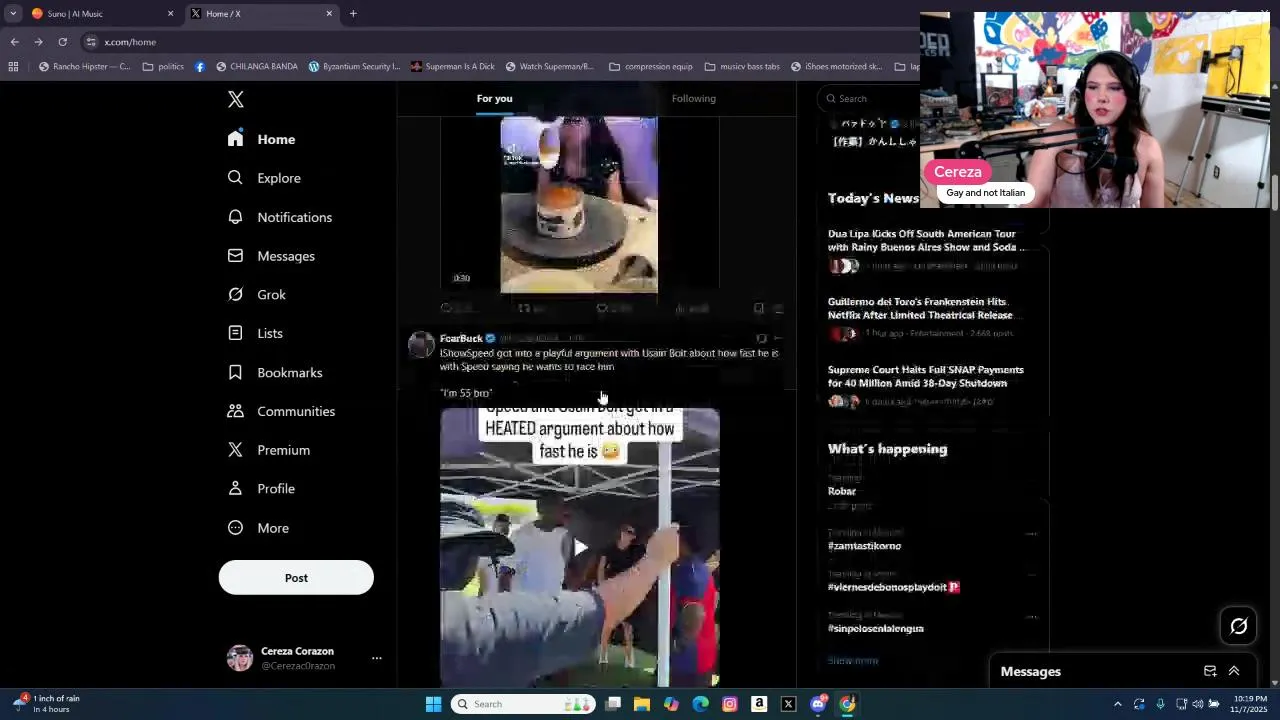Open the #zamtastikorno trend
This screenshot has width=1280, height=720.
[864, 546]
